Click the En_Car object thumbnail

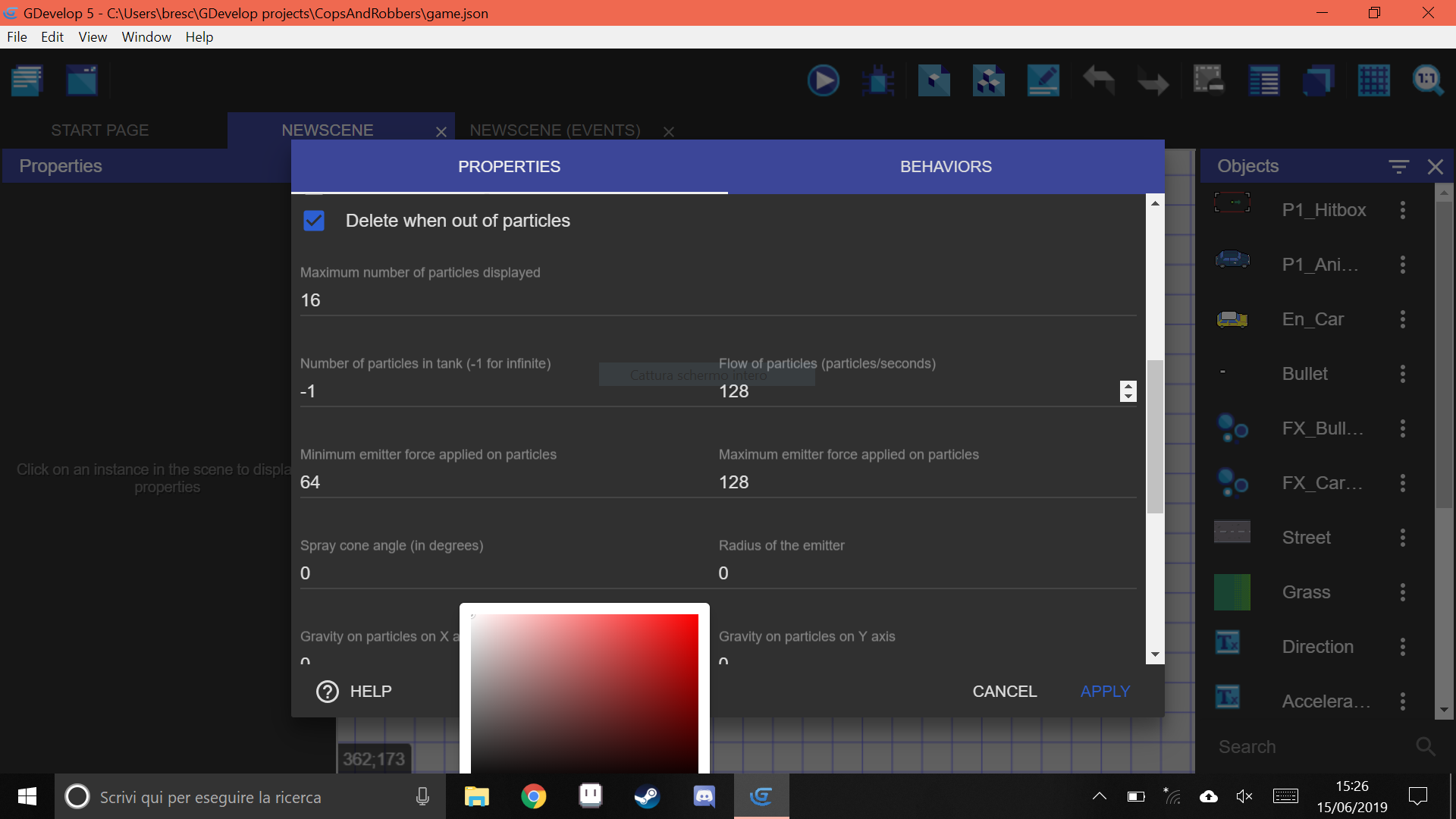(1232, 319)
